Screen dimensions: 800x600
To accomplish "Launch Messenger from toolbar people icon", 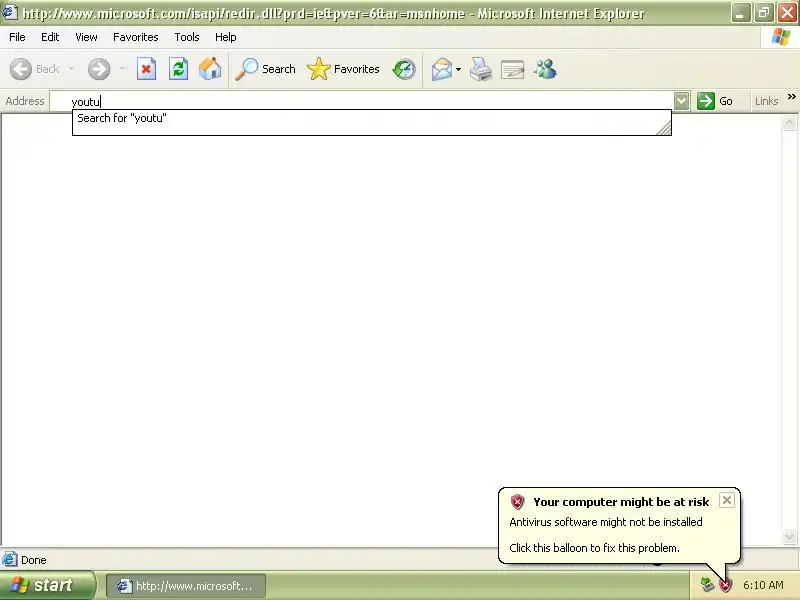I will (545, 69).
